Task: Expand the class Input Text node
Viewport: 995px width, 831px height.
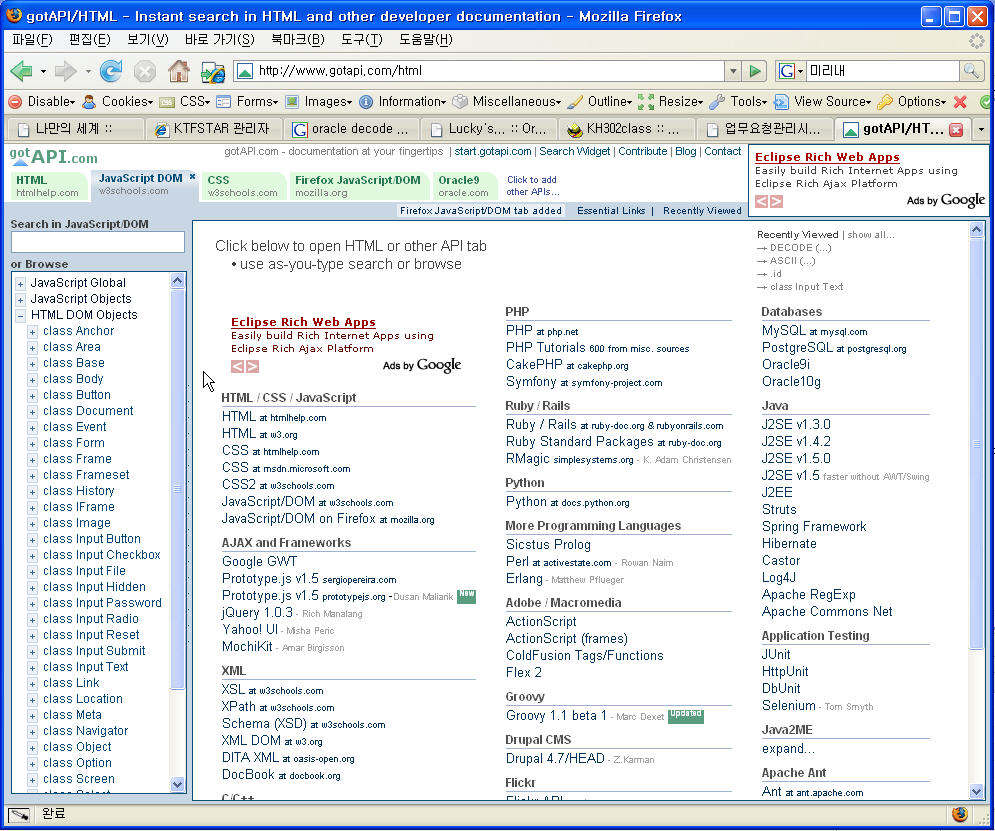Action: pos(32,667)
